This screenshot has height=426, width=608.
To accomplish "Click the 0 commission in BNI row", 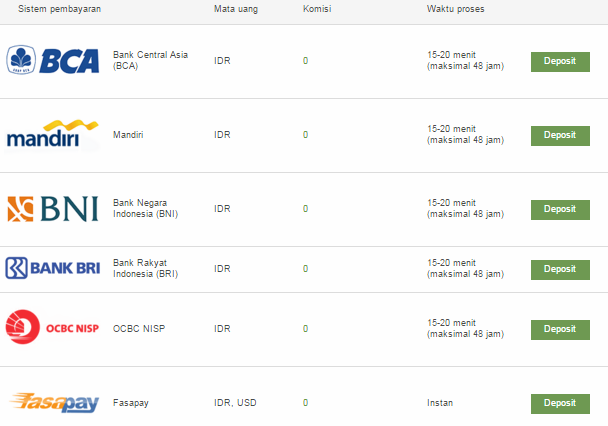I will coord(306,209).
